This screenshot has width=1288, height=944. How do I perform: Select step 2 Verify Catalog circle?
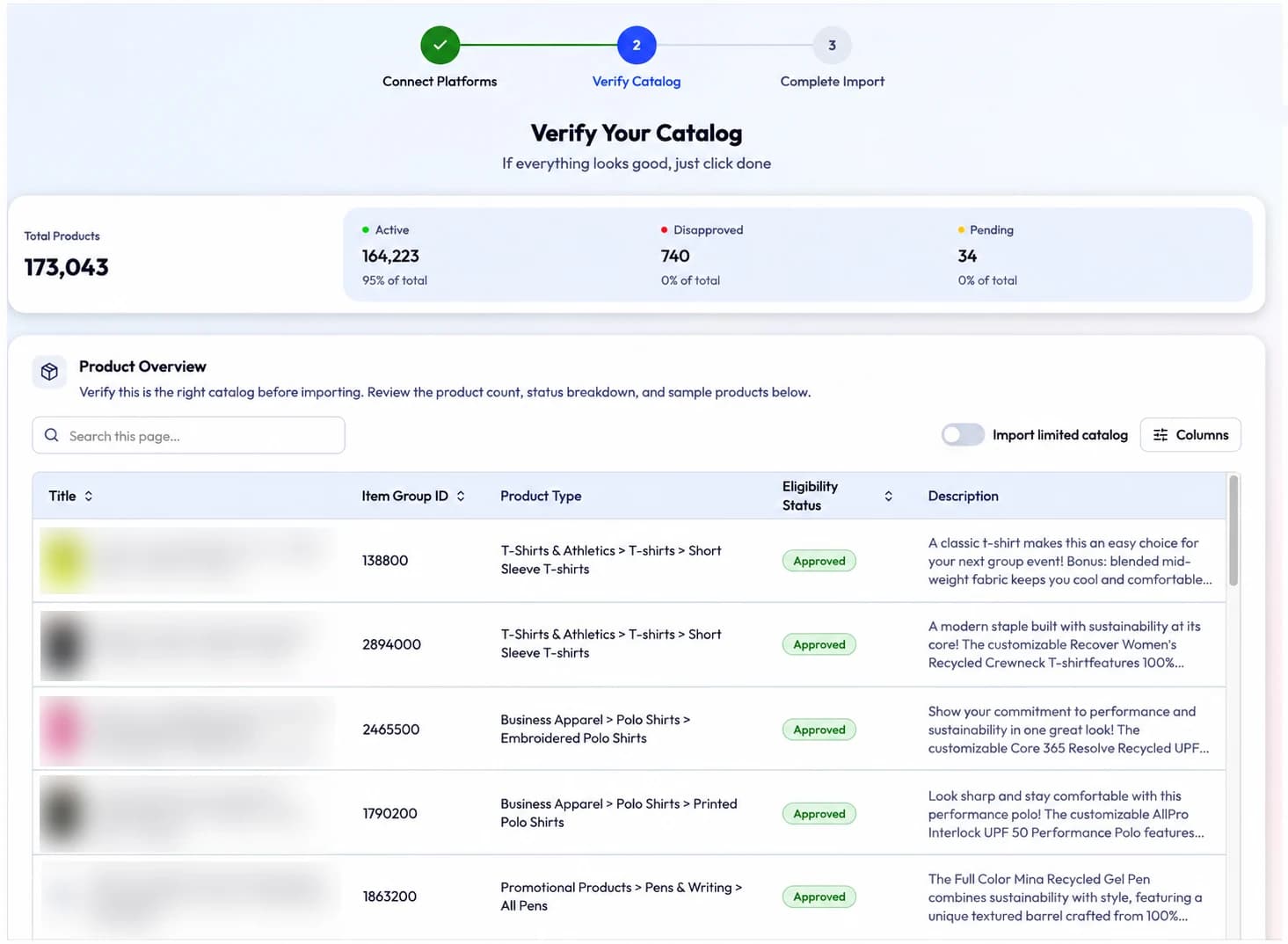click(637, 45)
